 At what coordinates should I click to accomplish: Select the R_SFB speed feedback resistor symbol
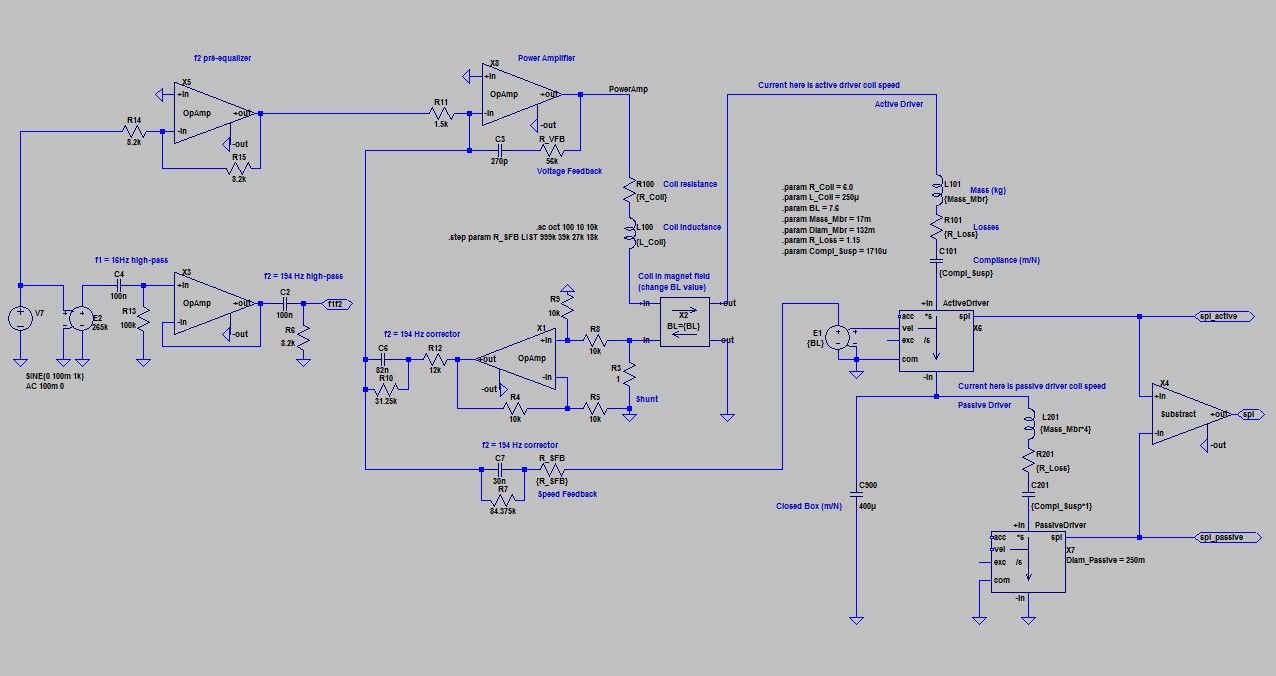[x=553, y=467]
